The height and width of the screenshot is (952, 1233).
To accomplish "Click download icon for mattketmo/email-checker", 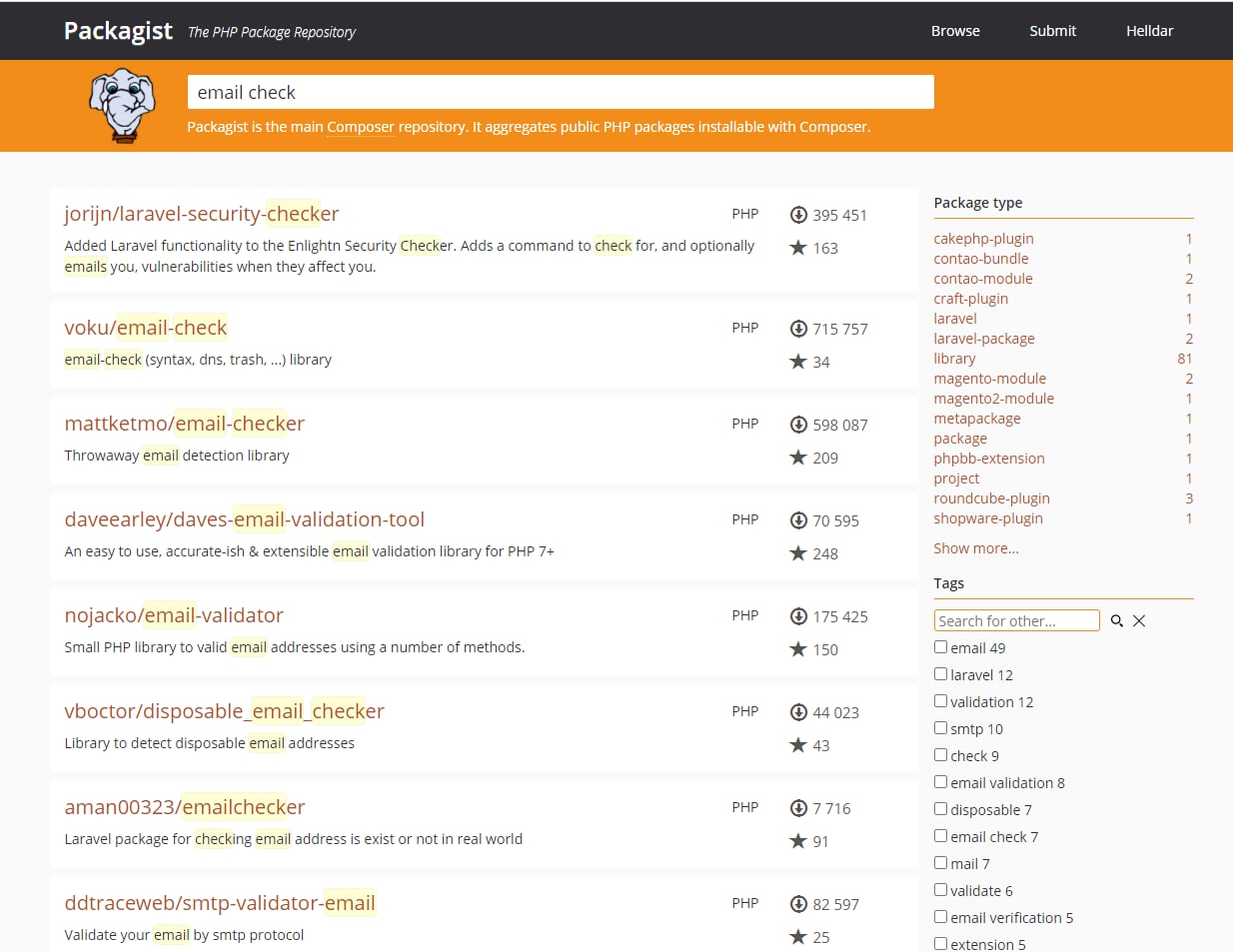I will (798, 425).
